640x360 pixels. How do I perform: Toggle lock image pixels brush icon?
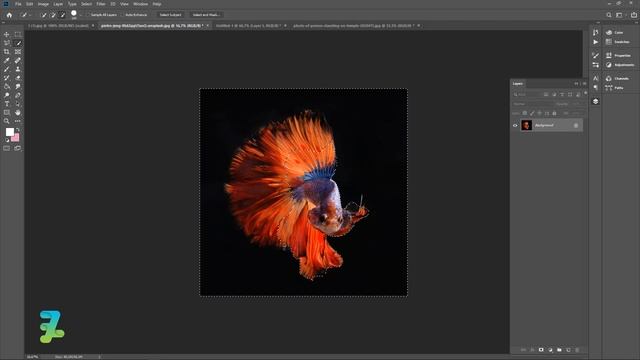coord(532,113)
